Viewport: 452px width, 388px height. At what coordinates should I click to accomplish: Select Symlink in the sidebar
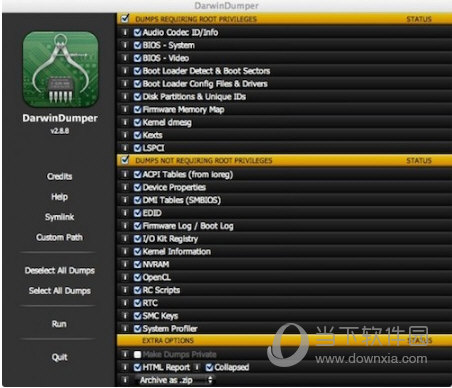tap(60, 217)
